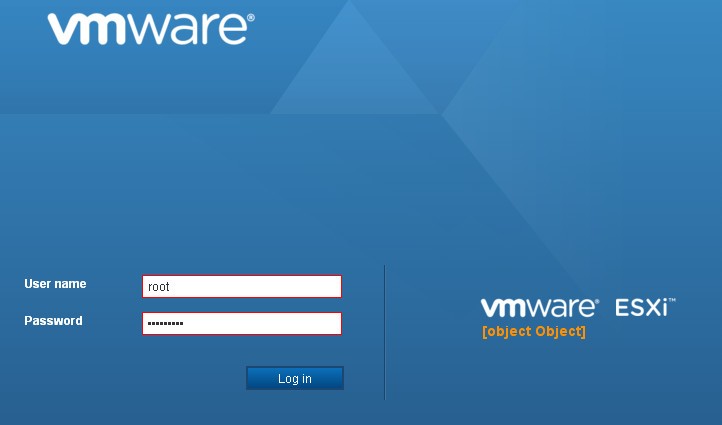The height and width of the screenshot is (425, 722).
Task: Click the User name label
Action: 55,284
